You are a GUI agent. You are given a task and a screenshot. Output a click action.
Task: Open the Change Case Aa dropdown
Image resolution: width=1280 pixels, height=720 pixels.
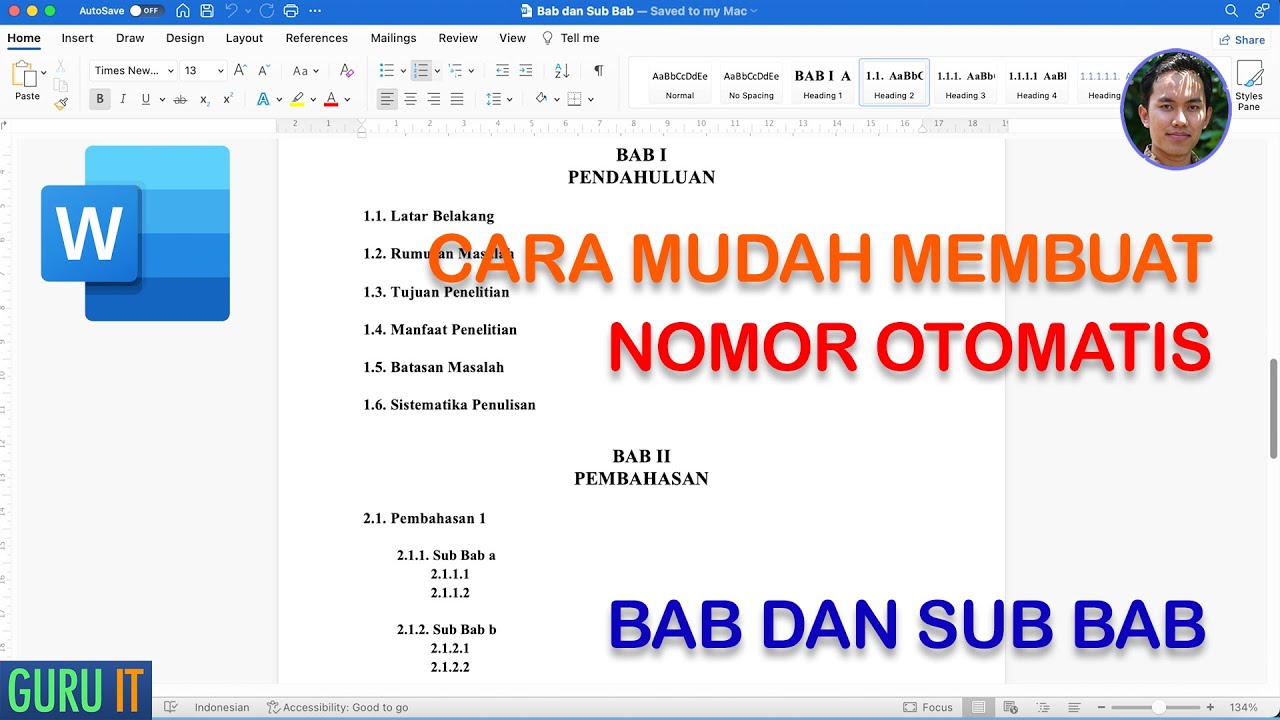[x=305, y=71]
